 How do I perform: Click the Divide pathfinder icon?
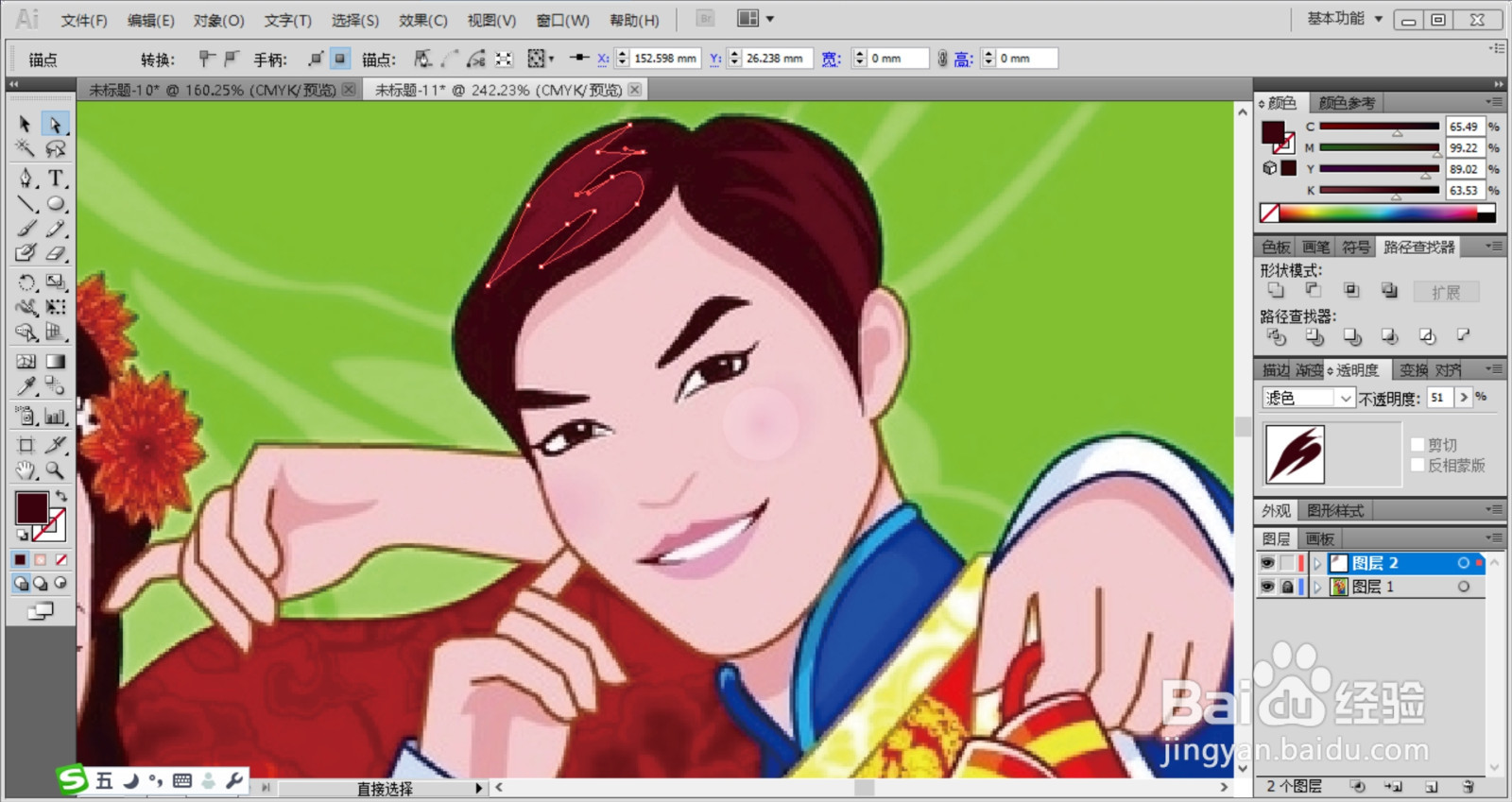(1276, 335)
